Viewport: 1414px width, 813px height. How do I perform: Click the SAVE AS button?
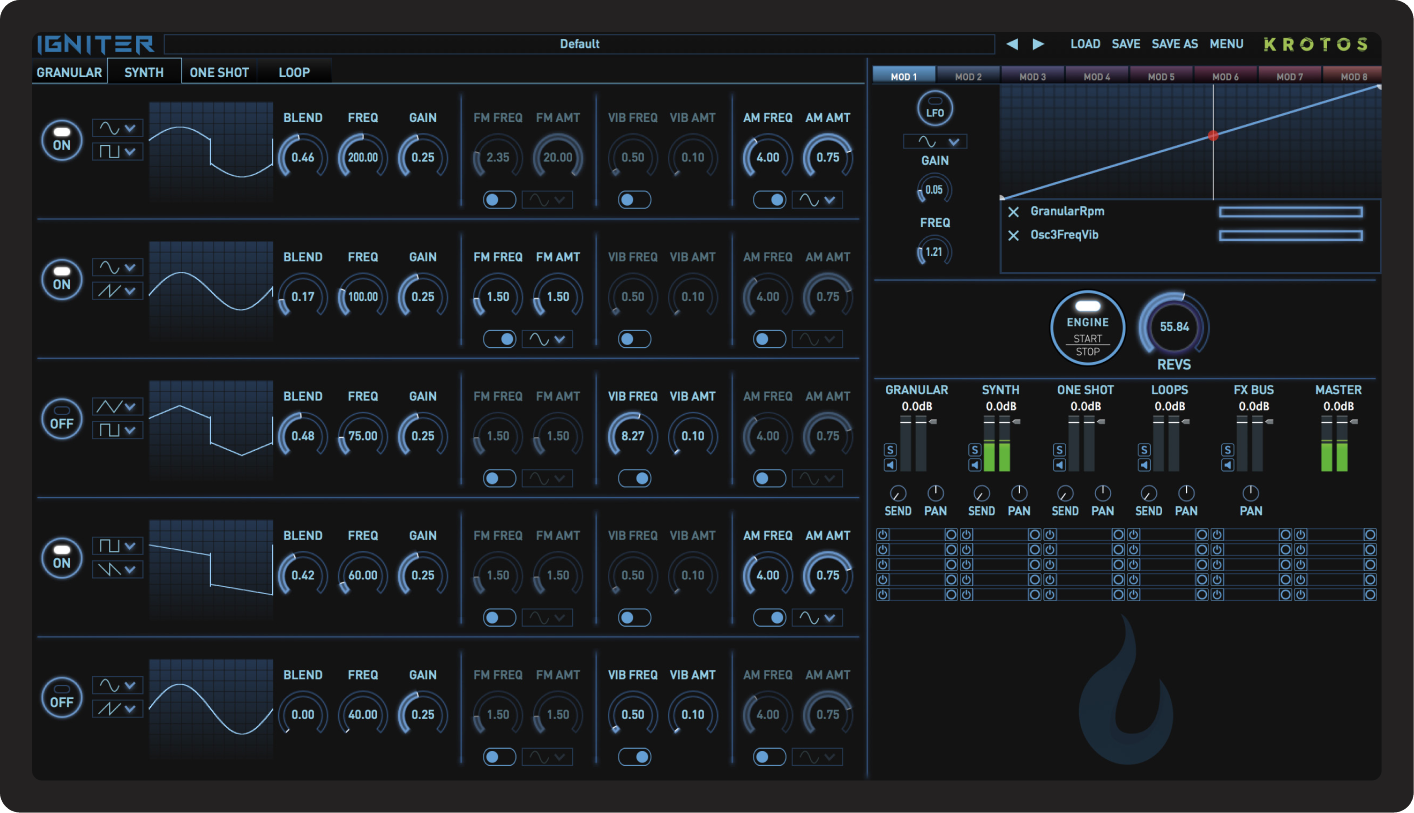coord(1175,44)
